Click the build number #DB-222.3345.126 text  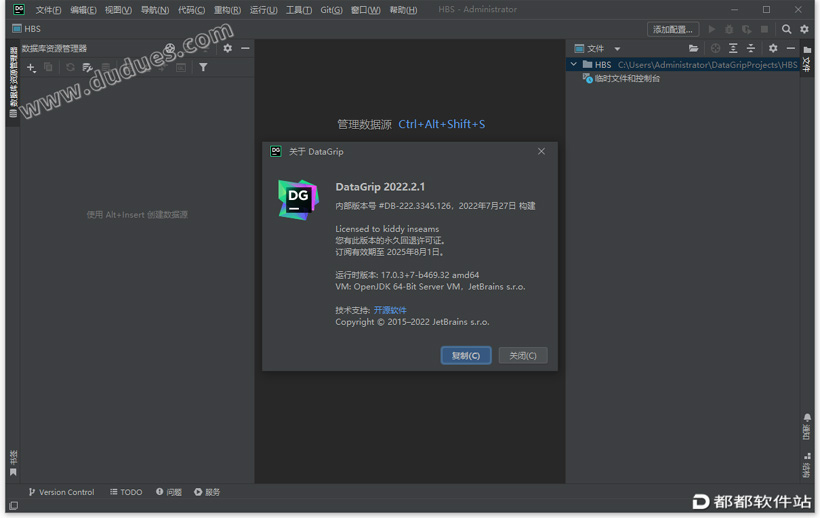click(414, 206)
